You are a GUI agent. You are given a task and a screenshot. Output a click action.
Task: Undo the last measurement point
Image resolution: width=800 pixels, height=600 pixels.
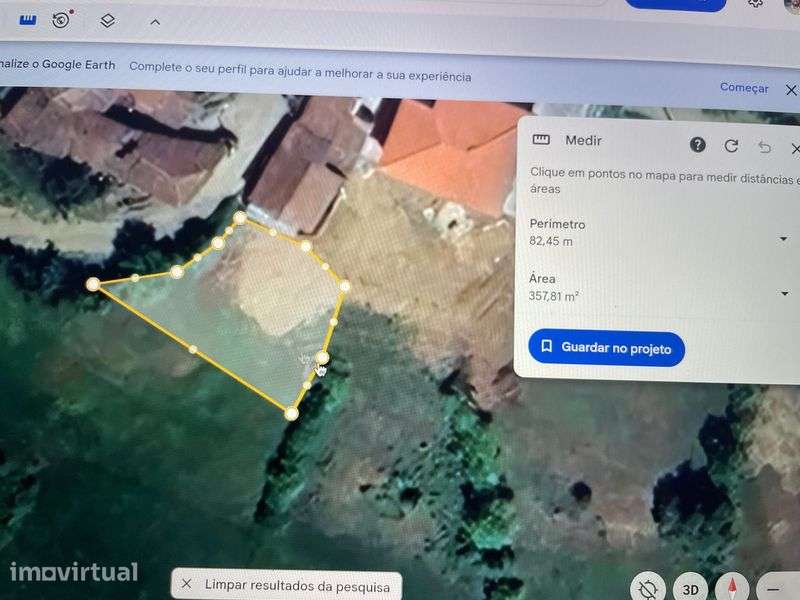pos(764,147)
